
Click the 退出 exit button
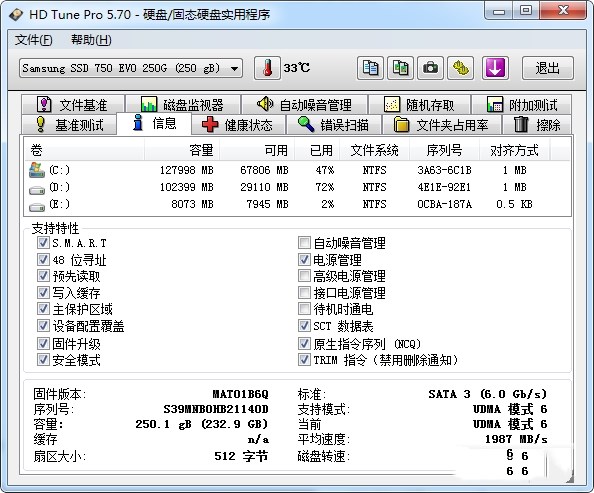(x=547, y=68)
